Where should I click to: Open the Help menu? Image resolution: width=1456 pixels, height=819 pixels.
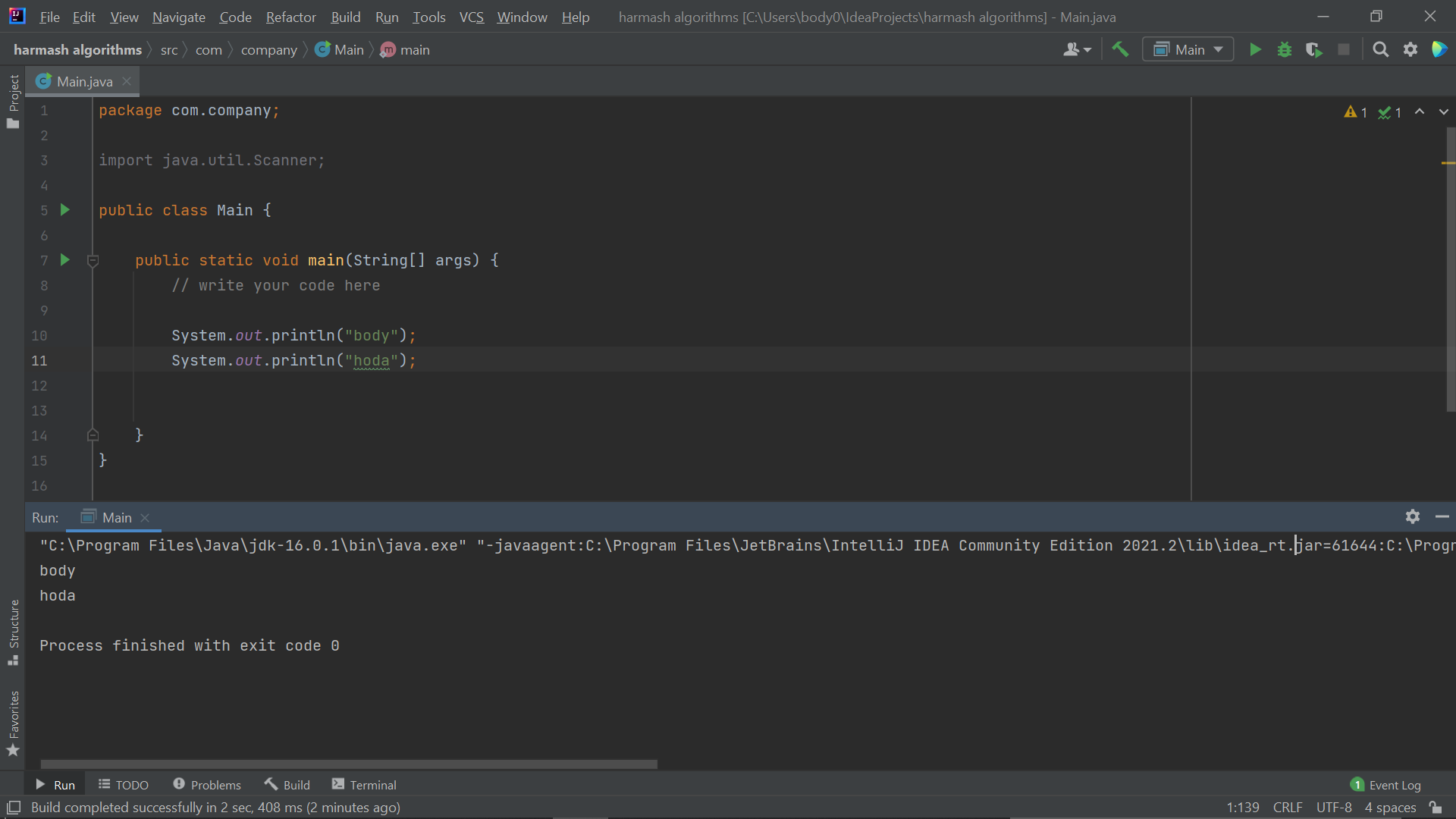click(576, 17)
